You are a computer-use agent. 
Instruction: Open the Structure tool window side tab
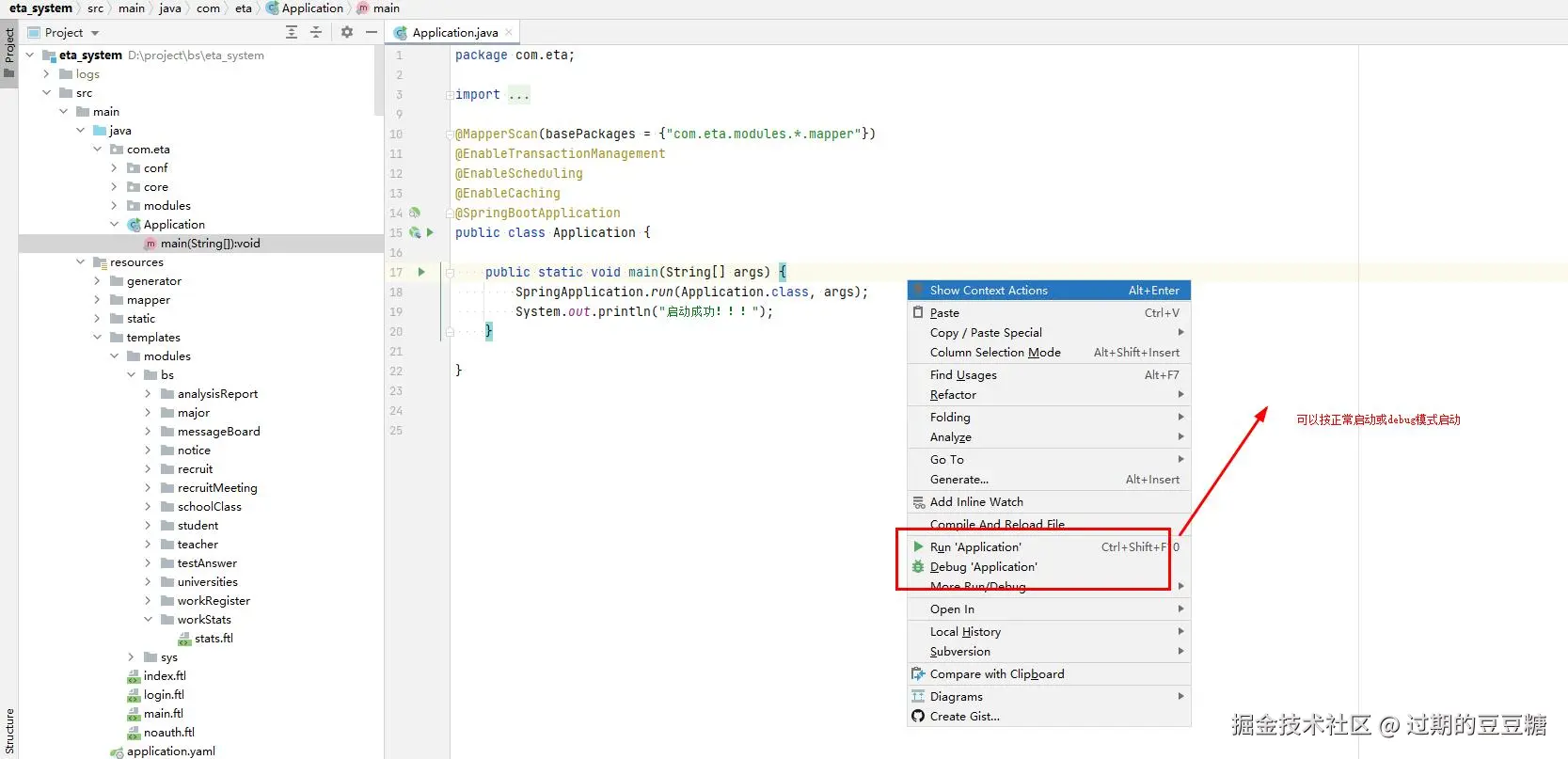point(9,732)
